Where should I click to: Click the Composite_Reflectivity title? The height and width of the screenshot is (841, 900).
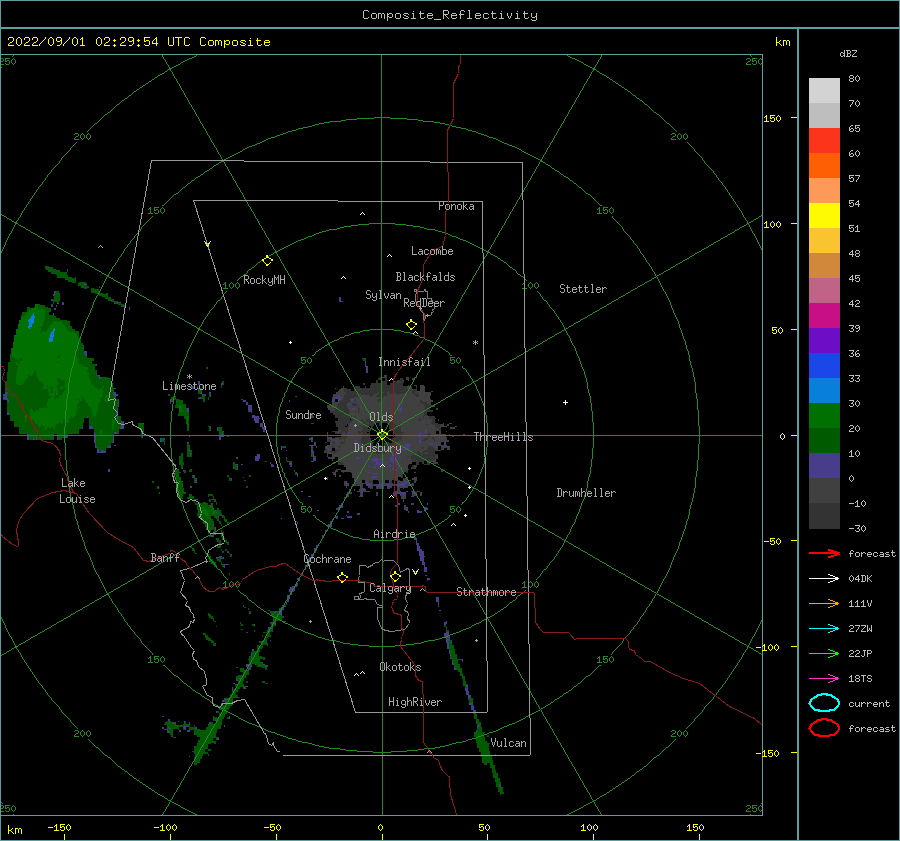(x=450, y=15)
